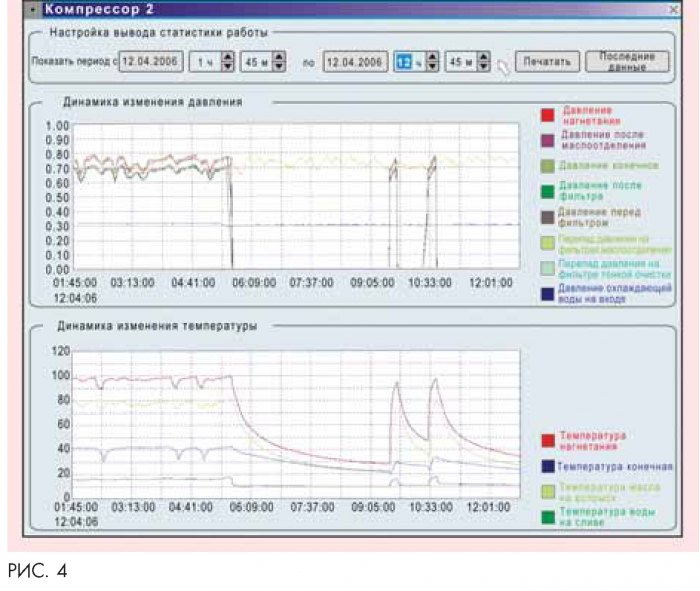This screenshot has width=700, height=591.
Task: Select the blue Температура конечная legend swatch
Action: point(546,466)
